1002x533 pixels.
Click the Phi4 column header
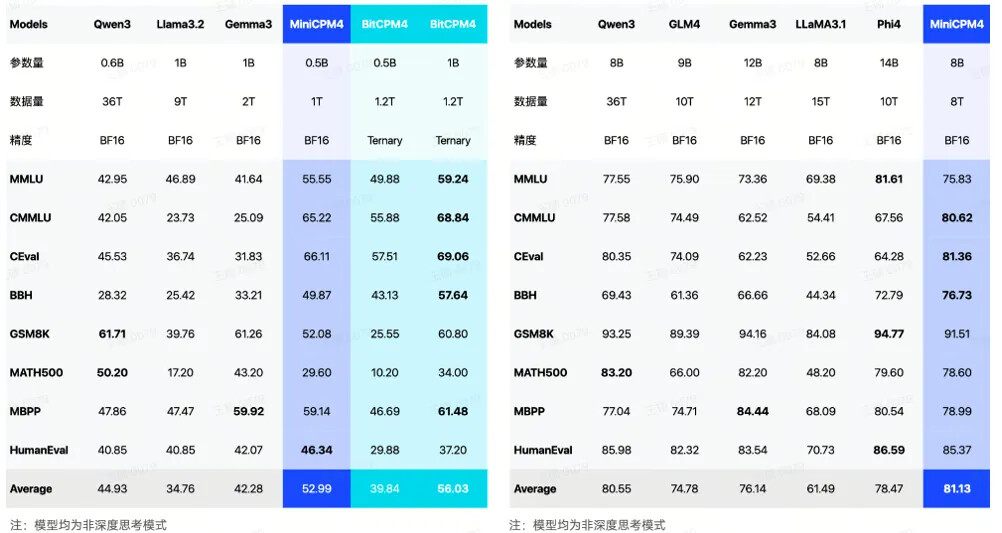(x=888, y=23)
